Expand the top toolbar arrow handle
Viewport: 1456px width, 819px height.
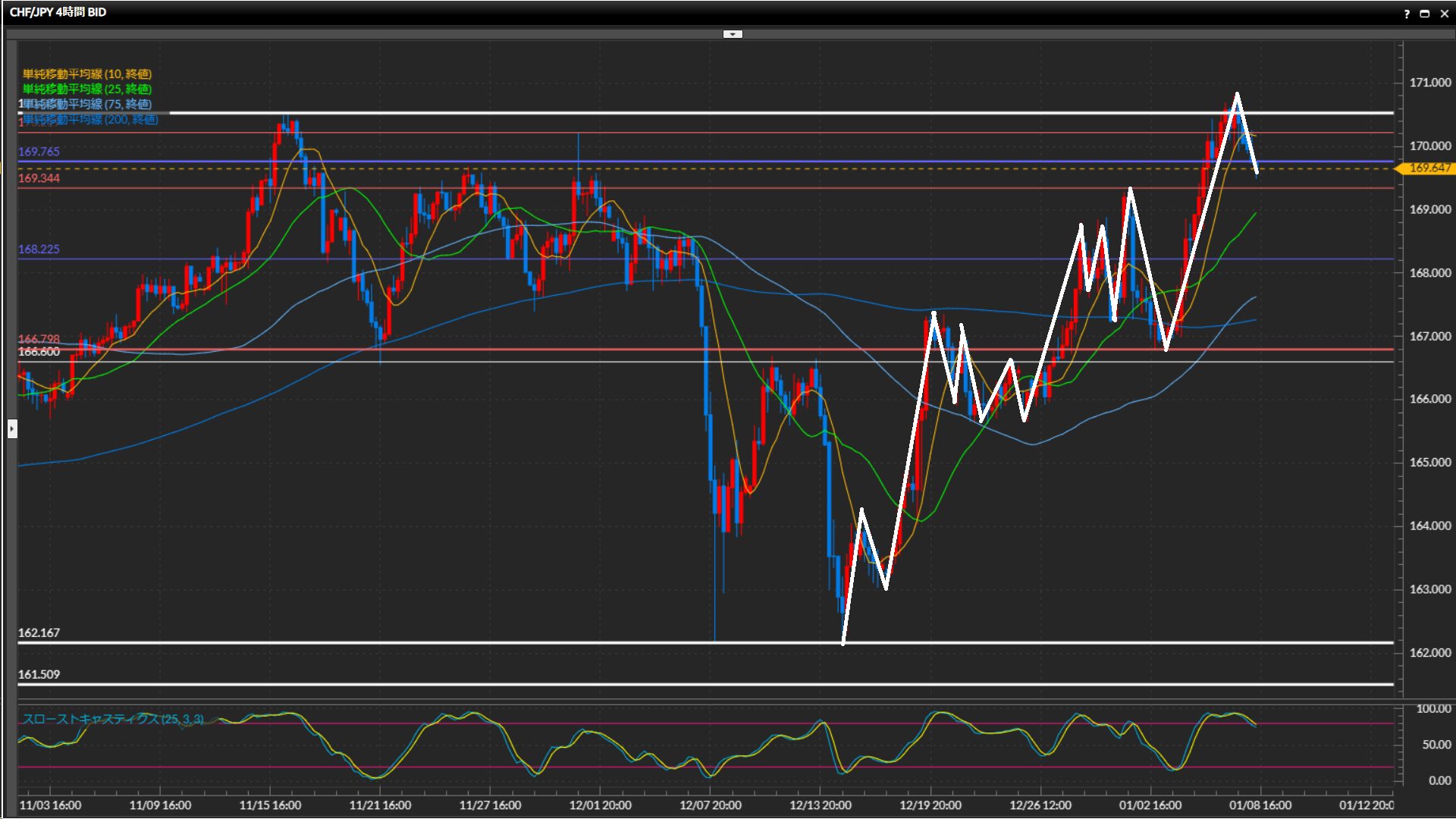tap(733, 34)
